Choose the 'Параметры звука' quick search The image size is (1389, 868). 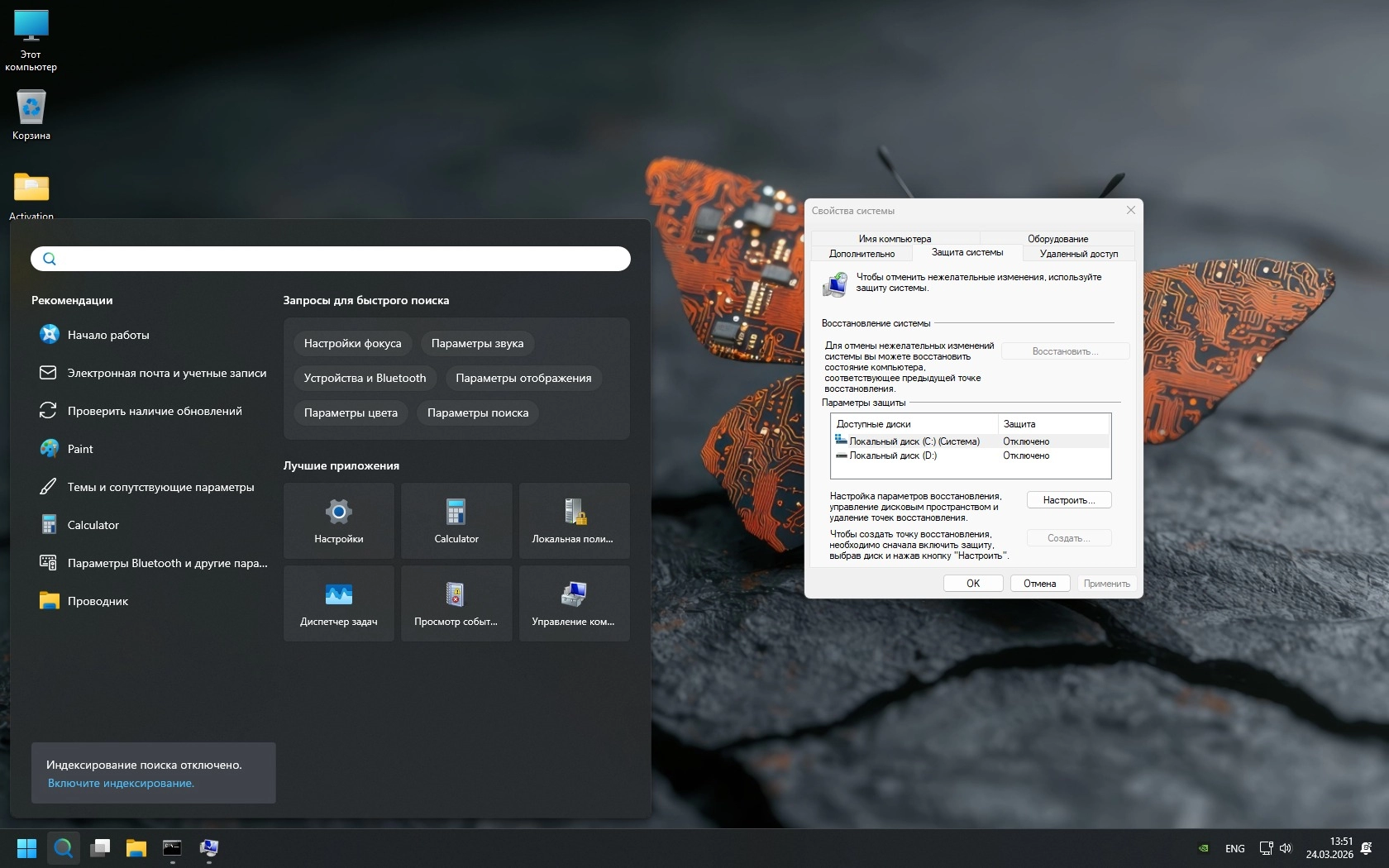tap(478, 343)
